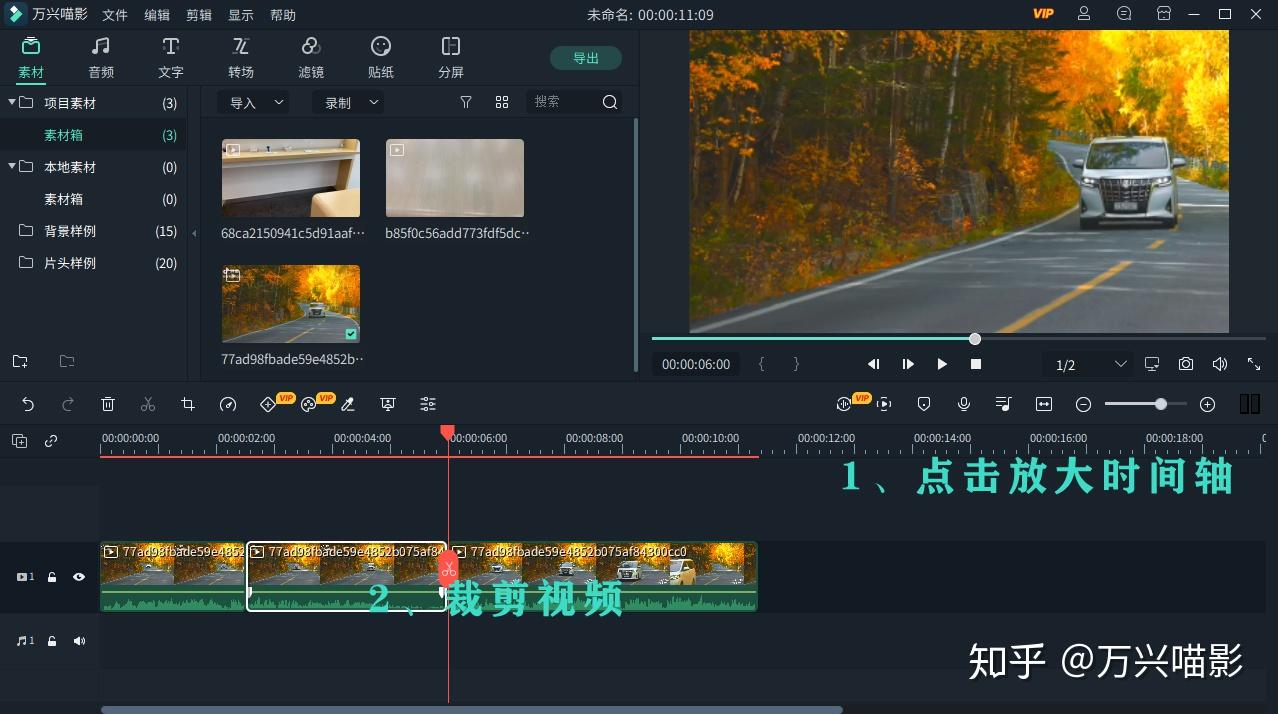Start voice-over recording with microphone icon

pos(963,404)
